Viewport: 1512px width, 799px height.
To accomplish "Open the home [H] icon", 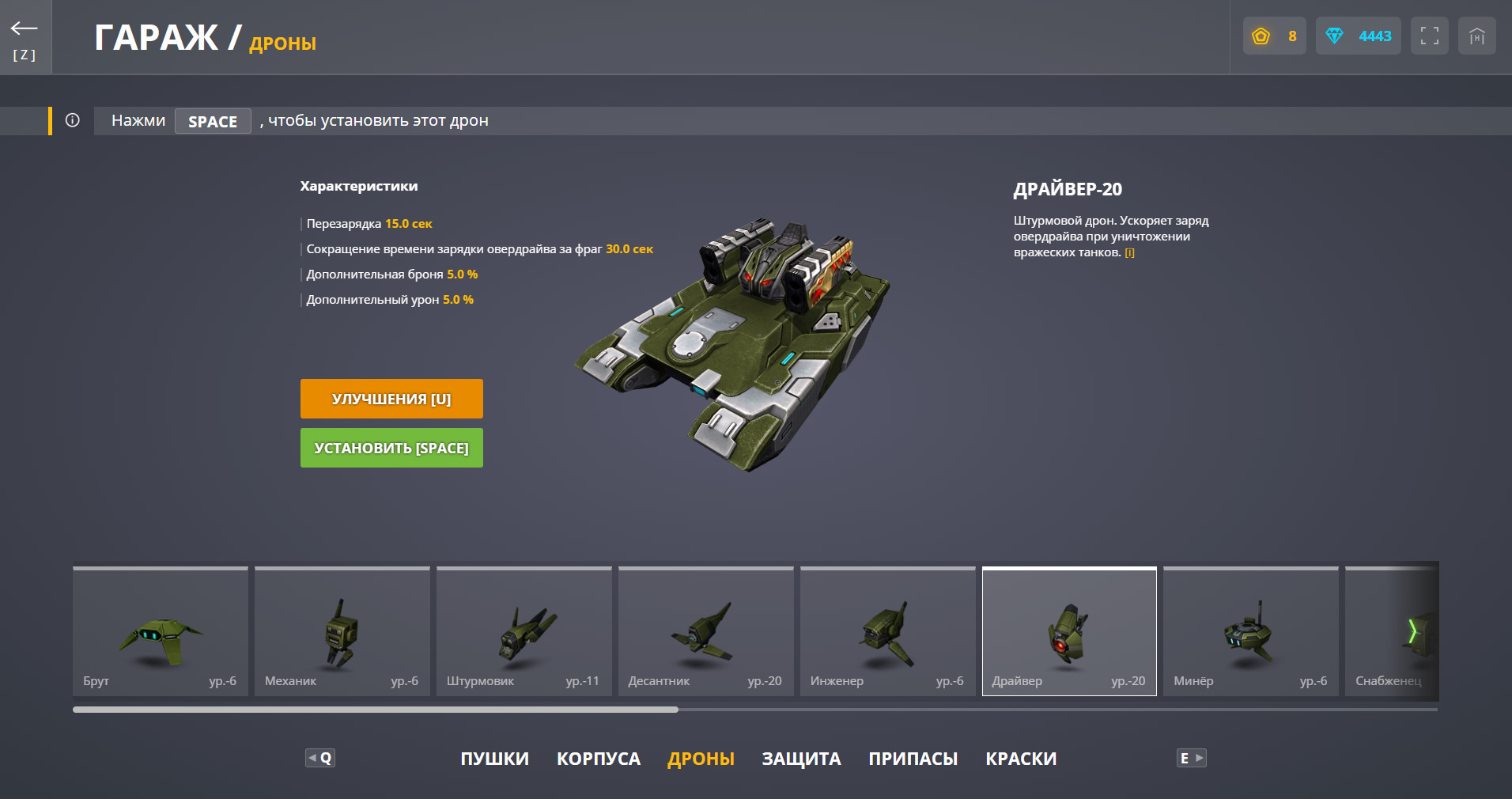I will (1476, 36).
